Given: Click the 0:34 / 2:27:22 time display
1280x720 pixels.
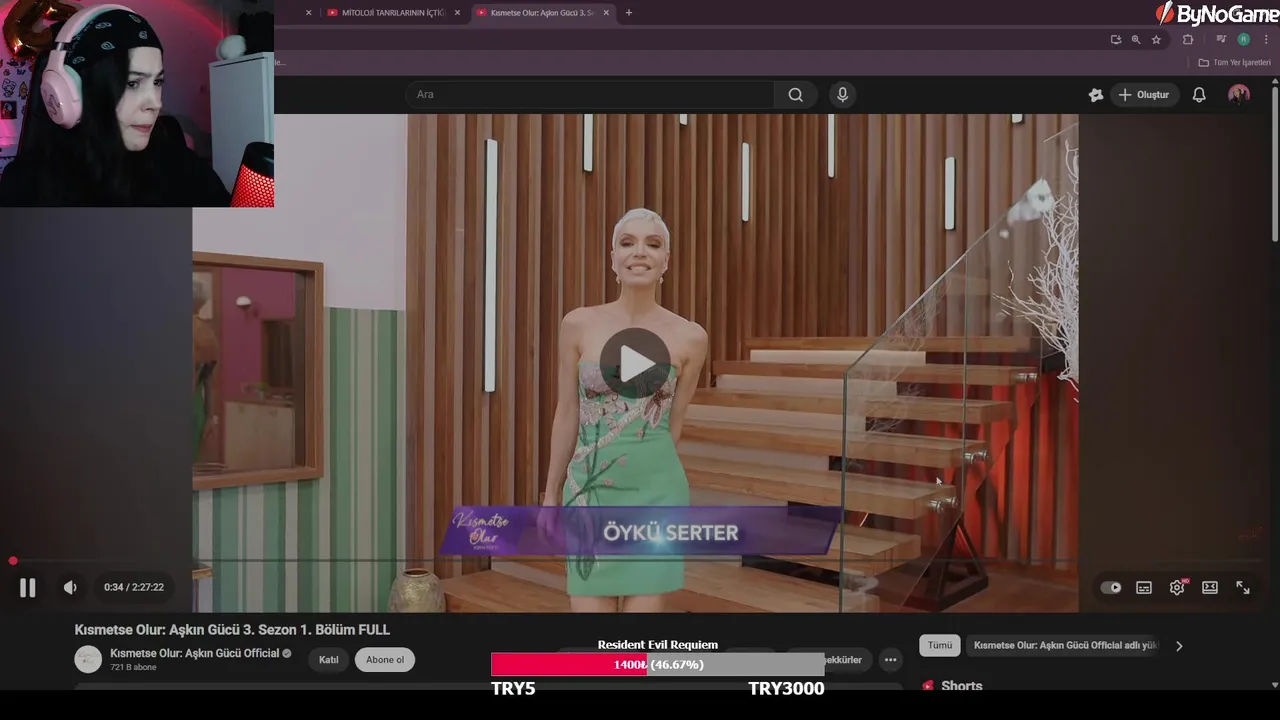Looking at the screenshot, I should 134,588.
